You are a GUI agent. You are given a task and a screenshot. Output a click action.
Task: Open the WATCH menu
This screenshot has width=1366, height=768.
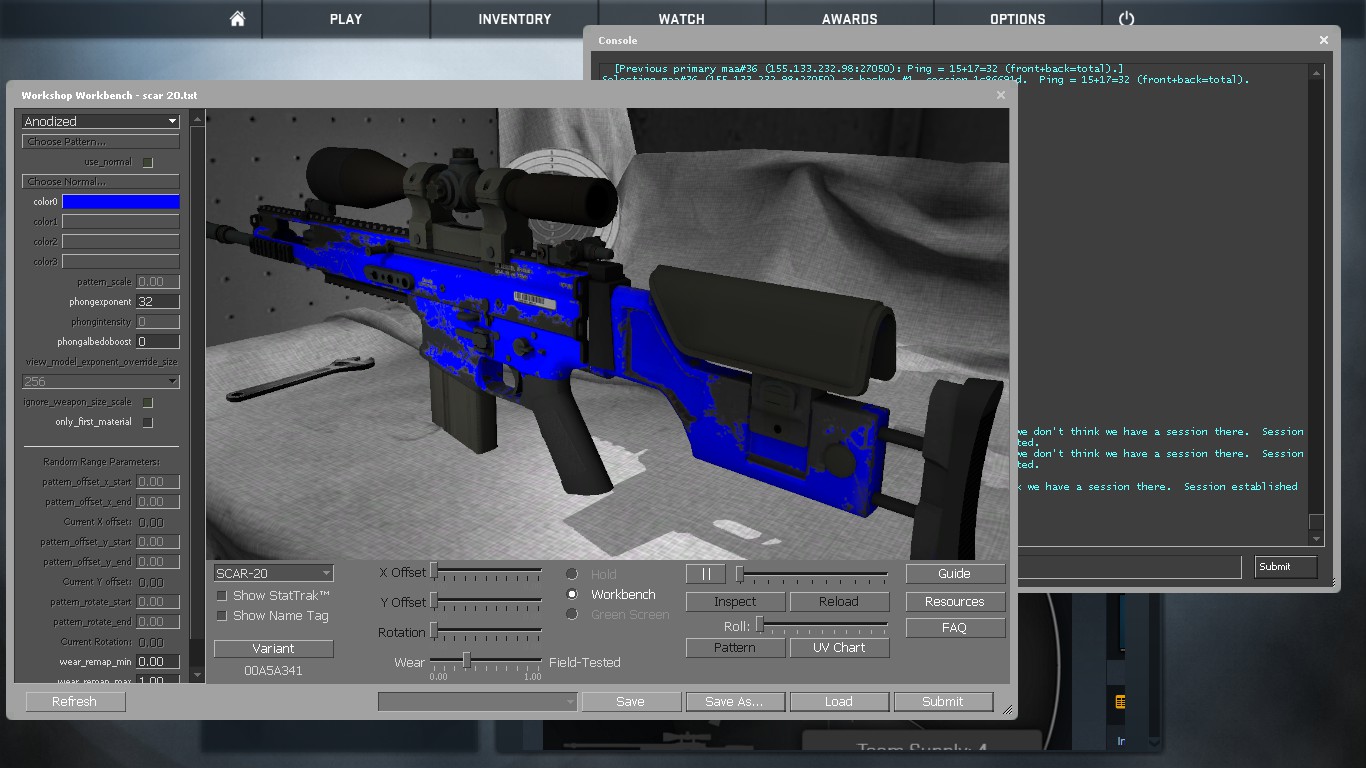pos(682,19)
